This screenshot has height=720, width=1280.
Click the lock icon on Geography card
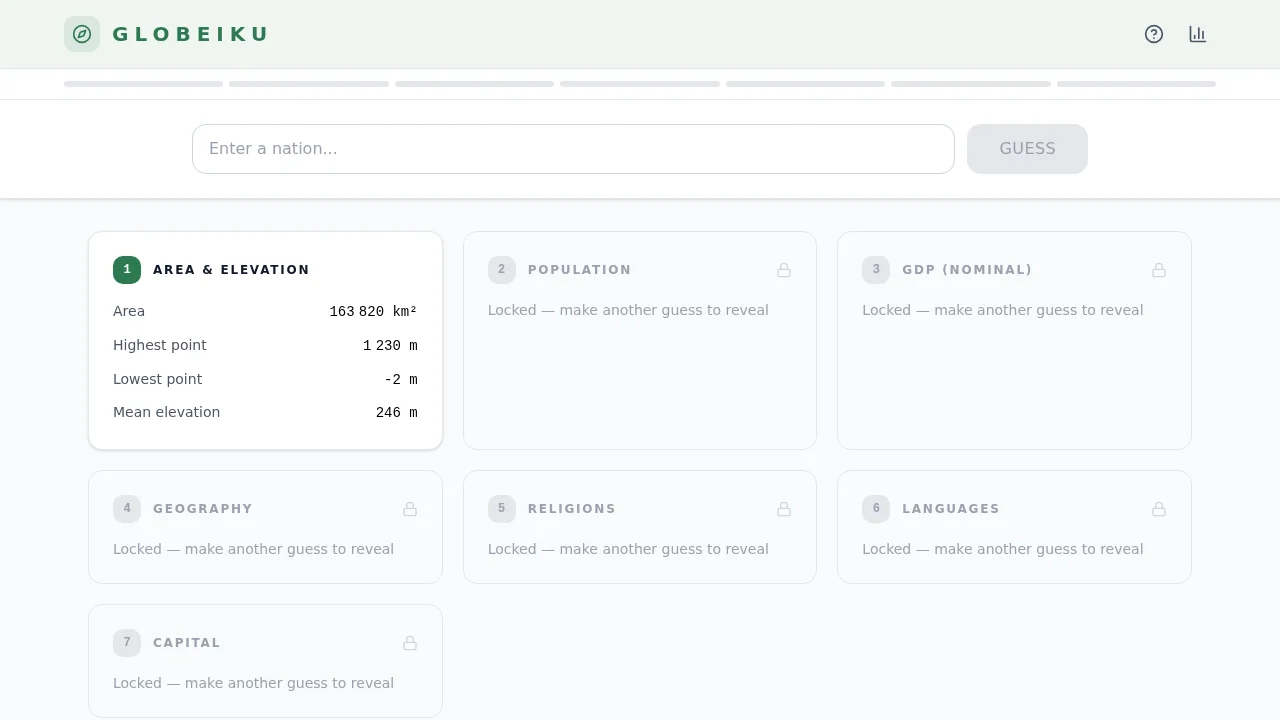click(410, 509)
